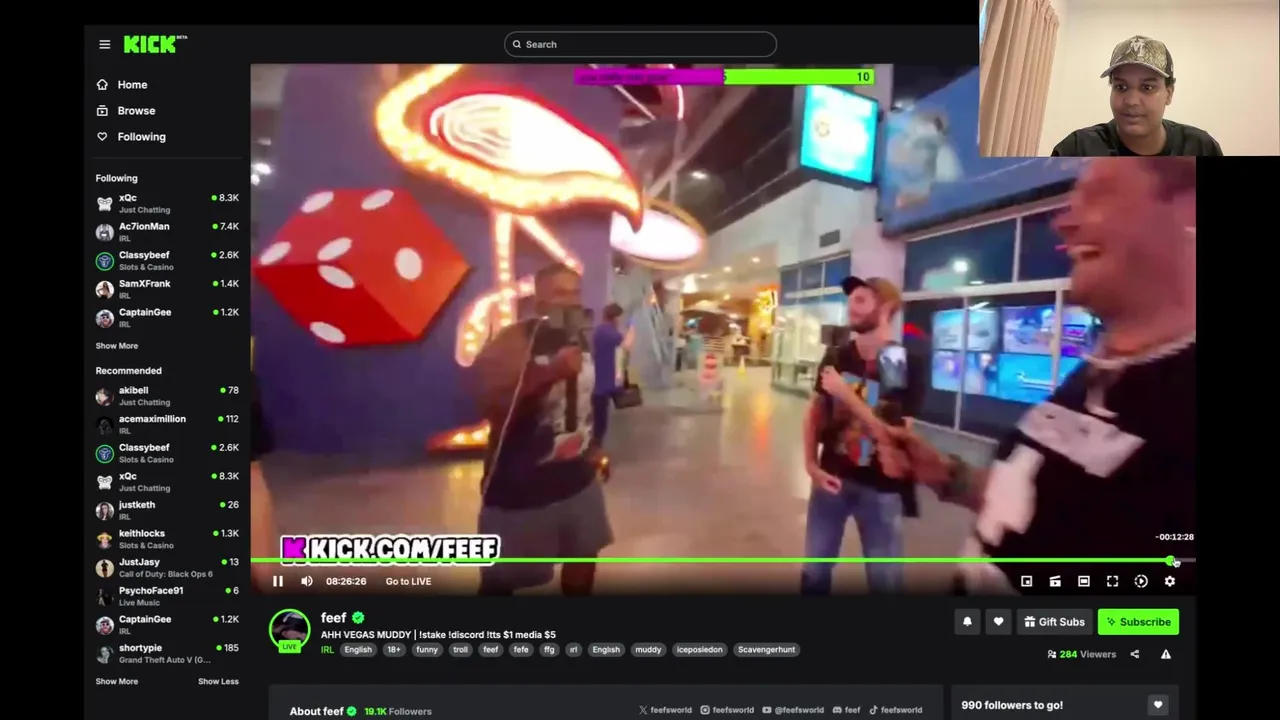Click feef's live avatar
This screenshot has width=1280, height=720.
(x=289, y=630)
